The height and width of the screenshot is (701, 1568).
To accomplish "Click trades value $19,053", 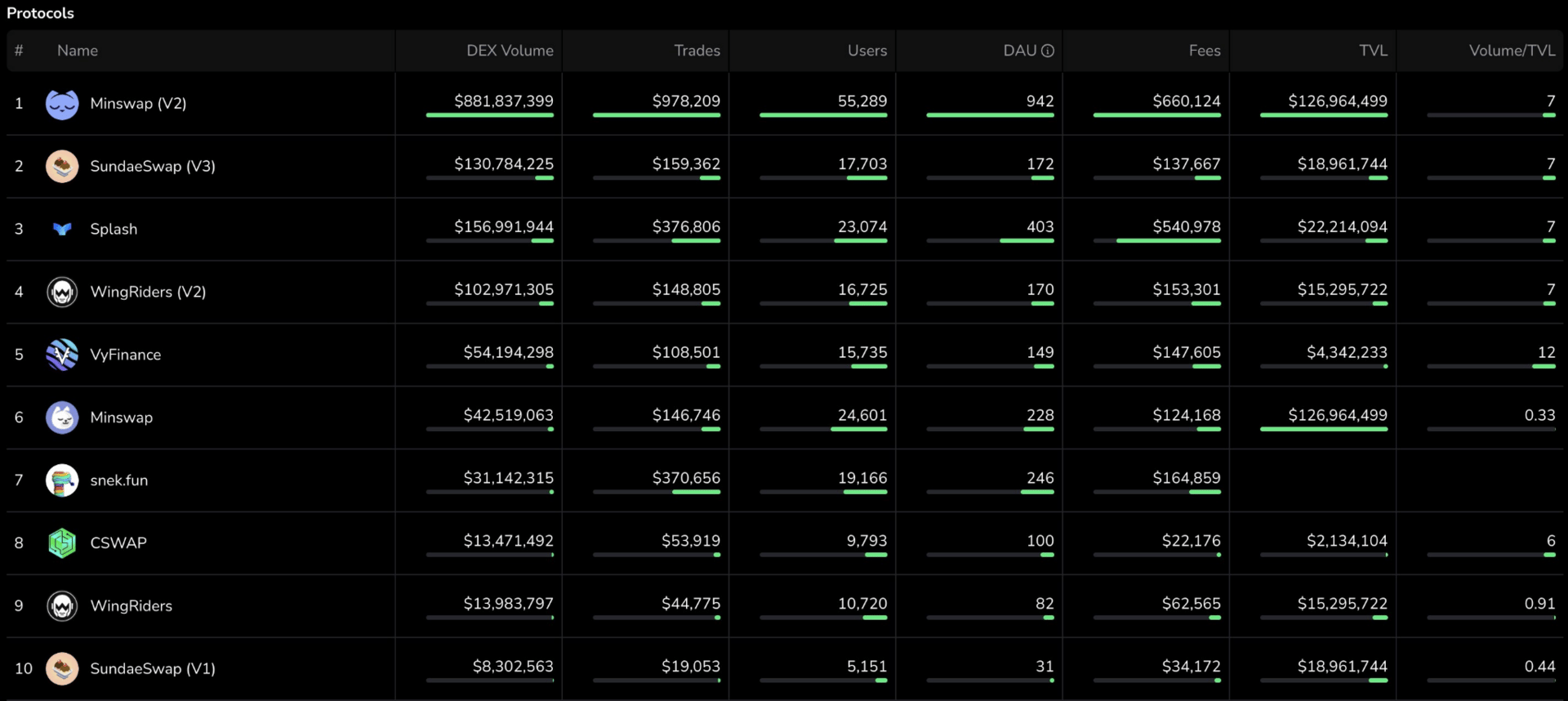I will [x=691, y=667].
